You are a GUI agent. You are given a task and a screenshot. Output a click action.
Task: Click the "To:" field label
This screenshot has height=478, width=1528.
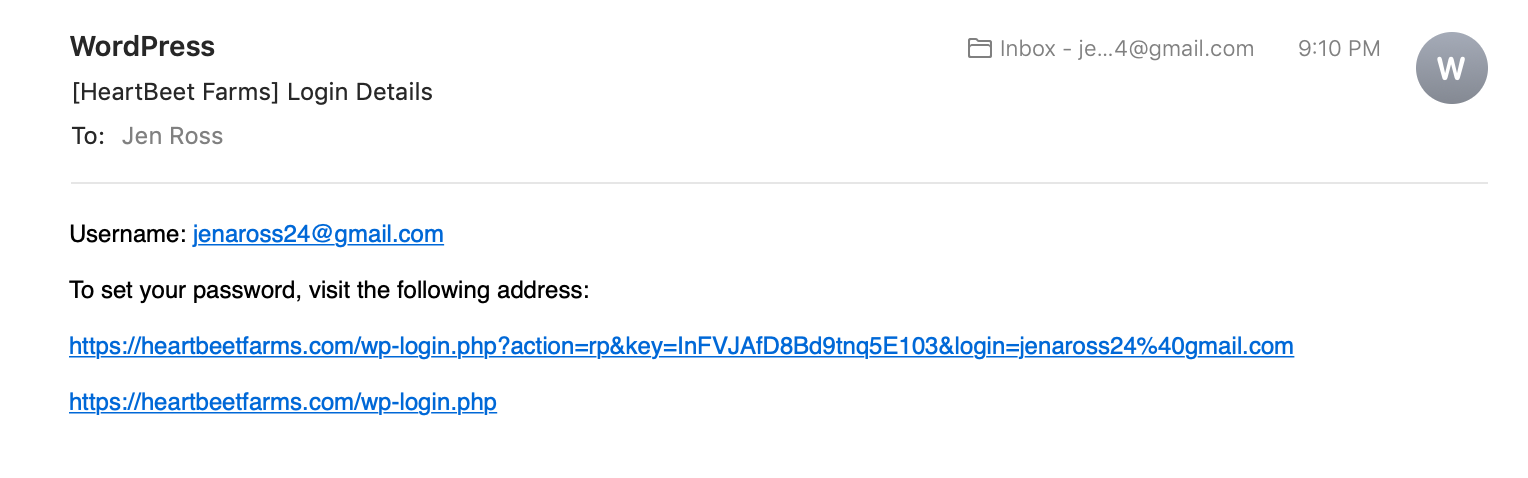(88, 136)
